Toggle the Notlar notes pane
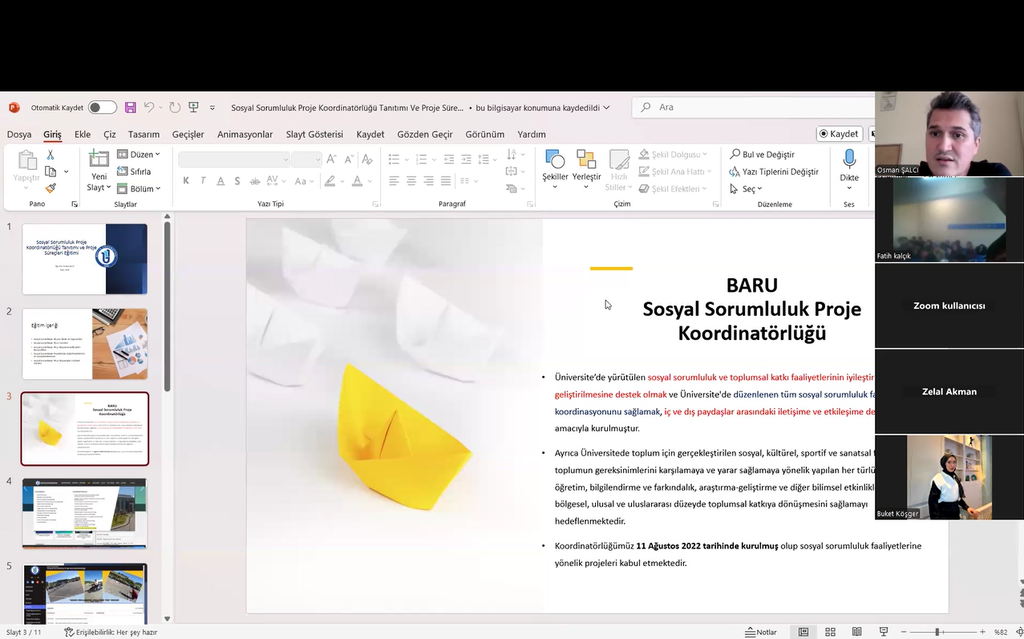The height and width of the screenshot is (639, 1024). point(761,632)
